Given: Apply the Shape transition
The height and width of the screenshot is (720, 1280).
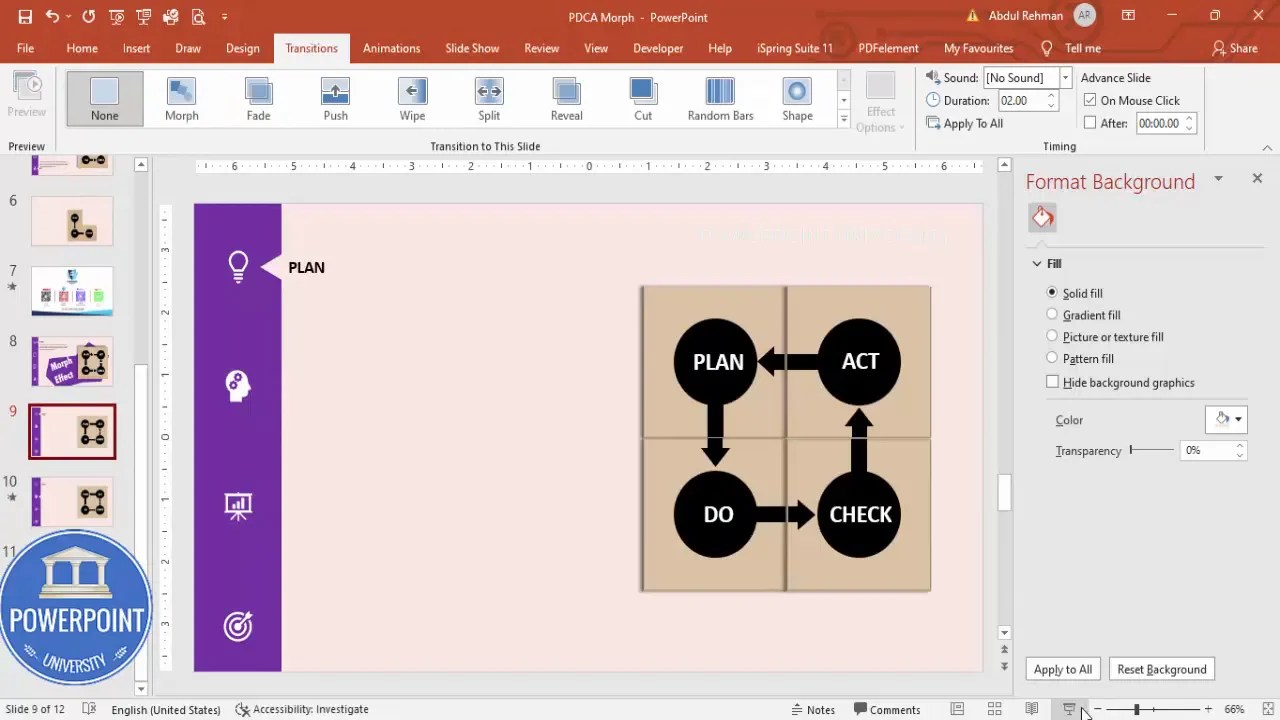Looking at the screenshot, I should [x=797, y=99].
